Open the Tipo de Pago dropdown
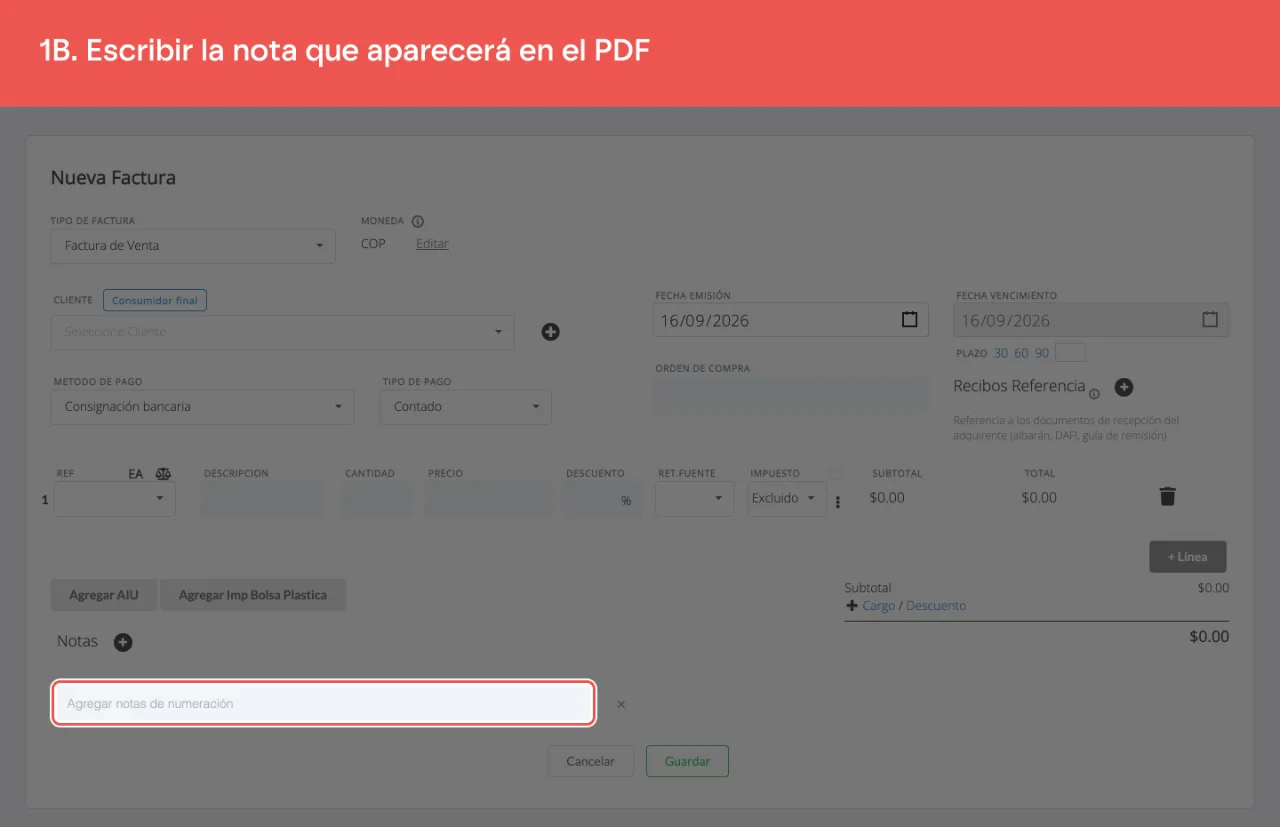The width and height of the screenshot is (1280, 827). (466, 407)
